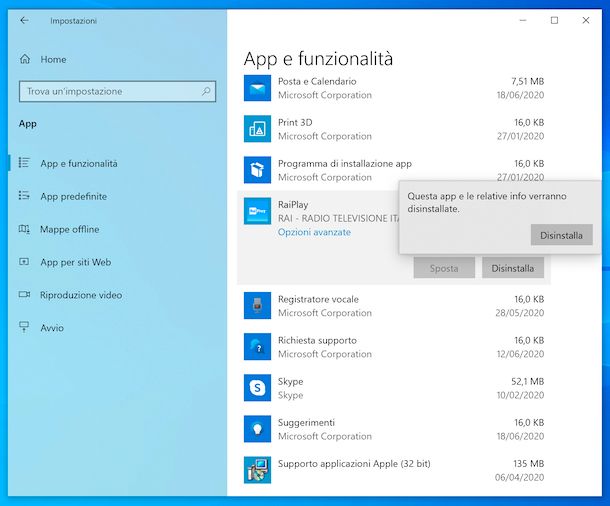Click the Home link in sidebar
The height and width of the screenshot is (506, 610).
click(x=53, y=60)
